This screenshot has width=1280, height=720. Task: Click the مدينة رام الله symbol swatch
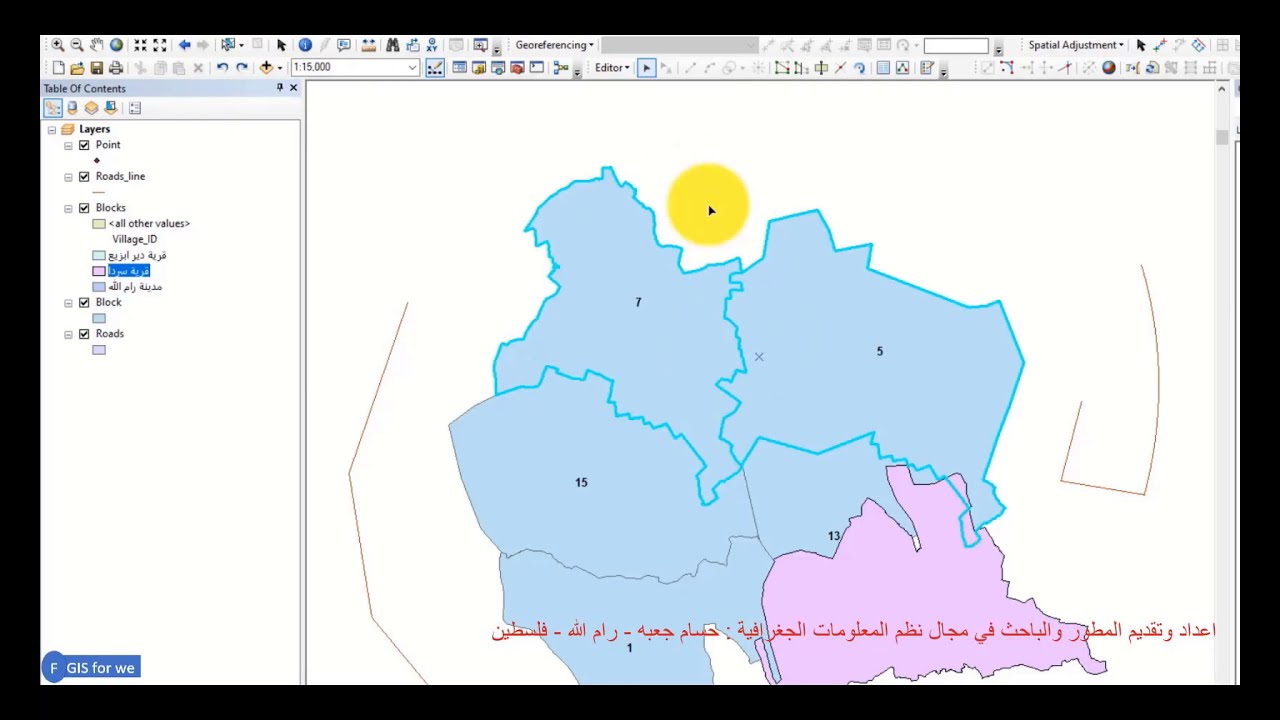[99, 287]
